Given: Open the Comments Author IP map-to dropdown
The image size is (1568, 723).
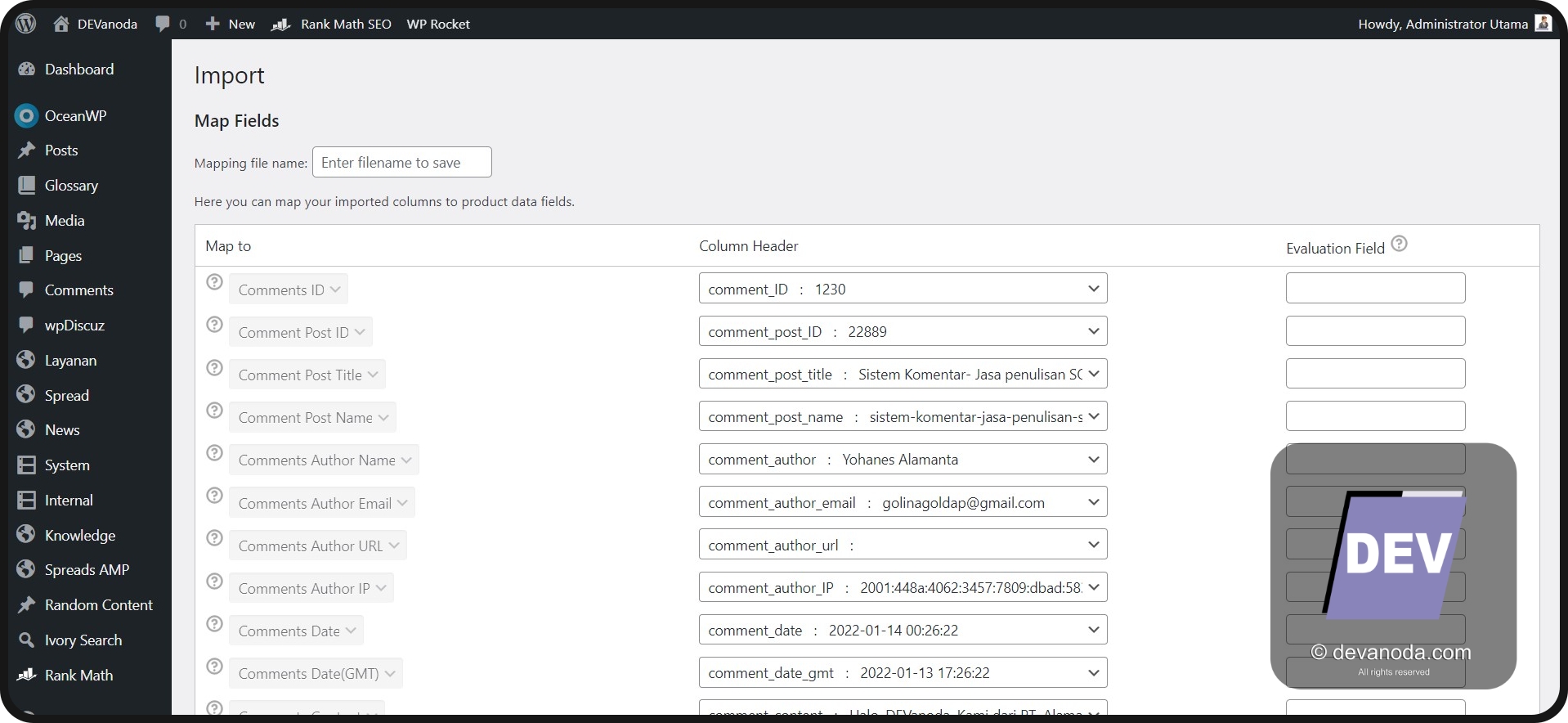Looking at the screenshot, I should (311, 588).
